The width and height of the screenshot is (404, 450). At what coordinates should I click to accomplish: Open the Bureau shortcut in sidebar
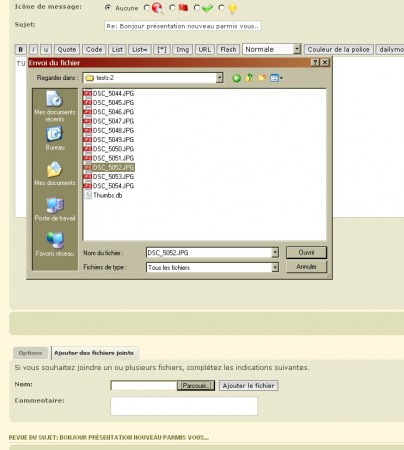(55, 138)
